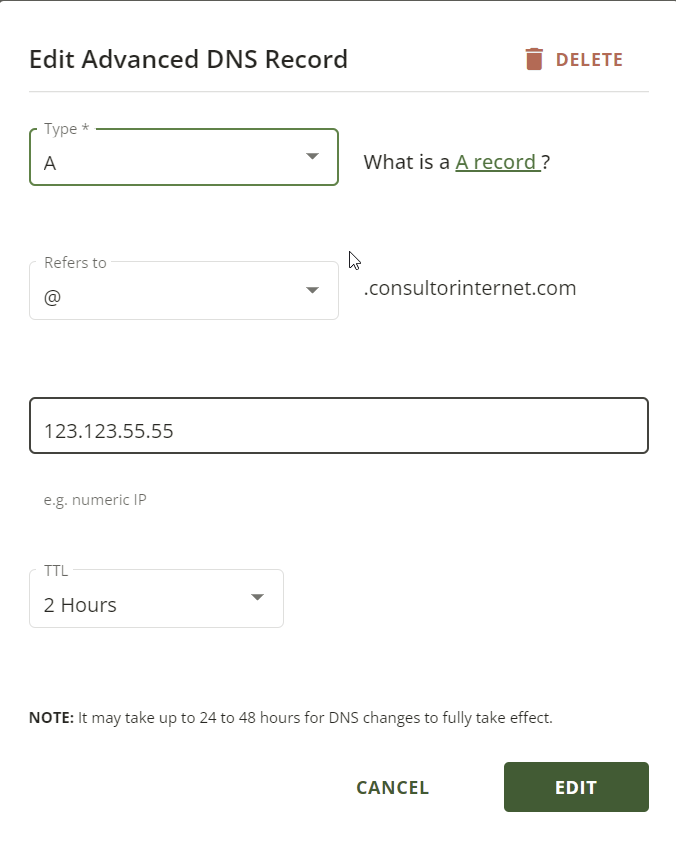Expand the Refers to dropdown
676x847 pixels.
tap(184, 291)
